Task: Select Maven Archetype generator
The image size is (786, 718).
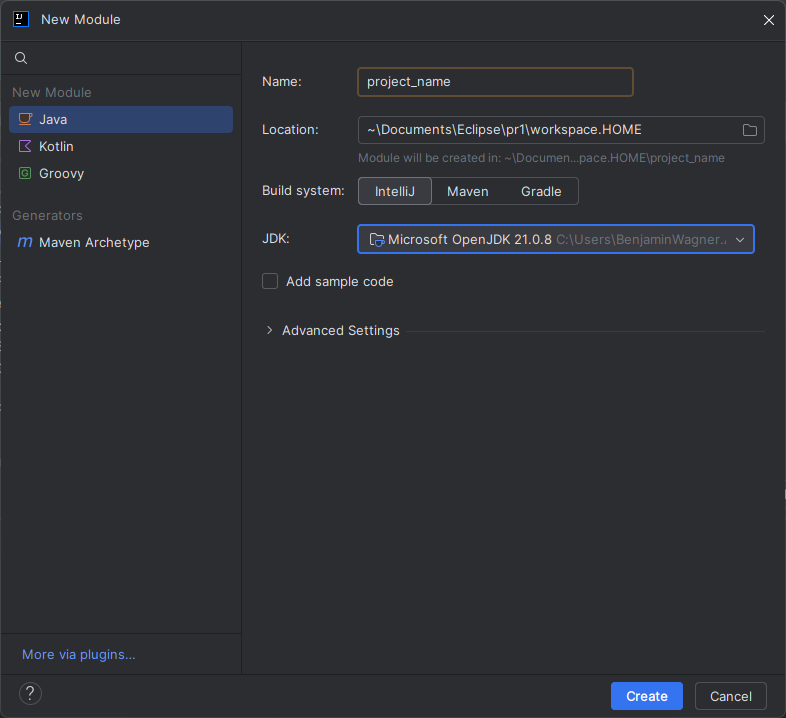Action: tap(94, 242)
